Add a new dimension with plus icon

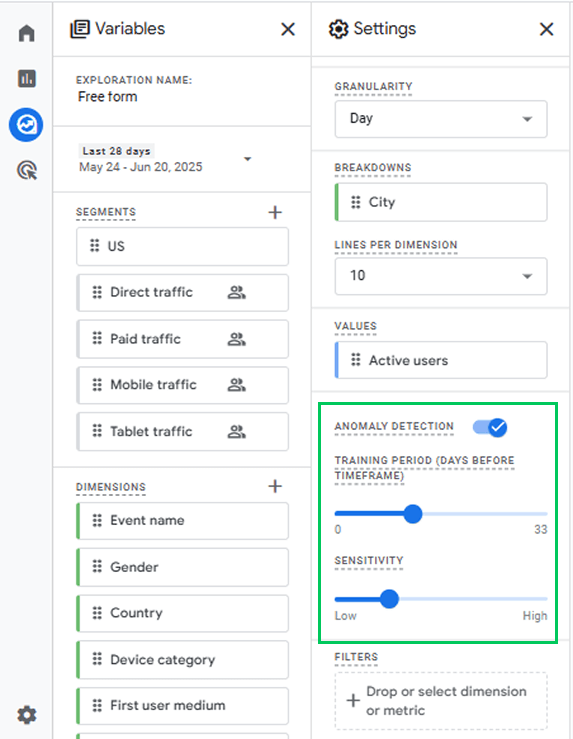pos(275,486)
